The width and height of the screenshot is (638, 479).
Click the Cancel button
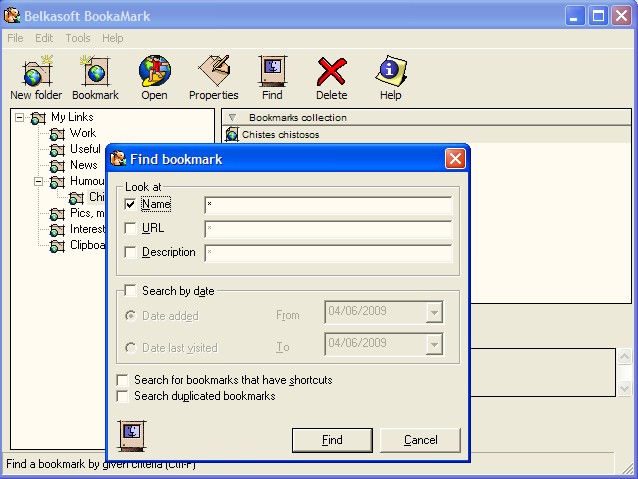coord(420,440)
